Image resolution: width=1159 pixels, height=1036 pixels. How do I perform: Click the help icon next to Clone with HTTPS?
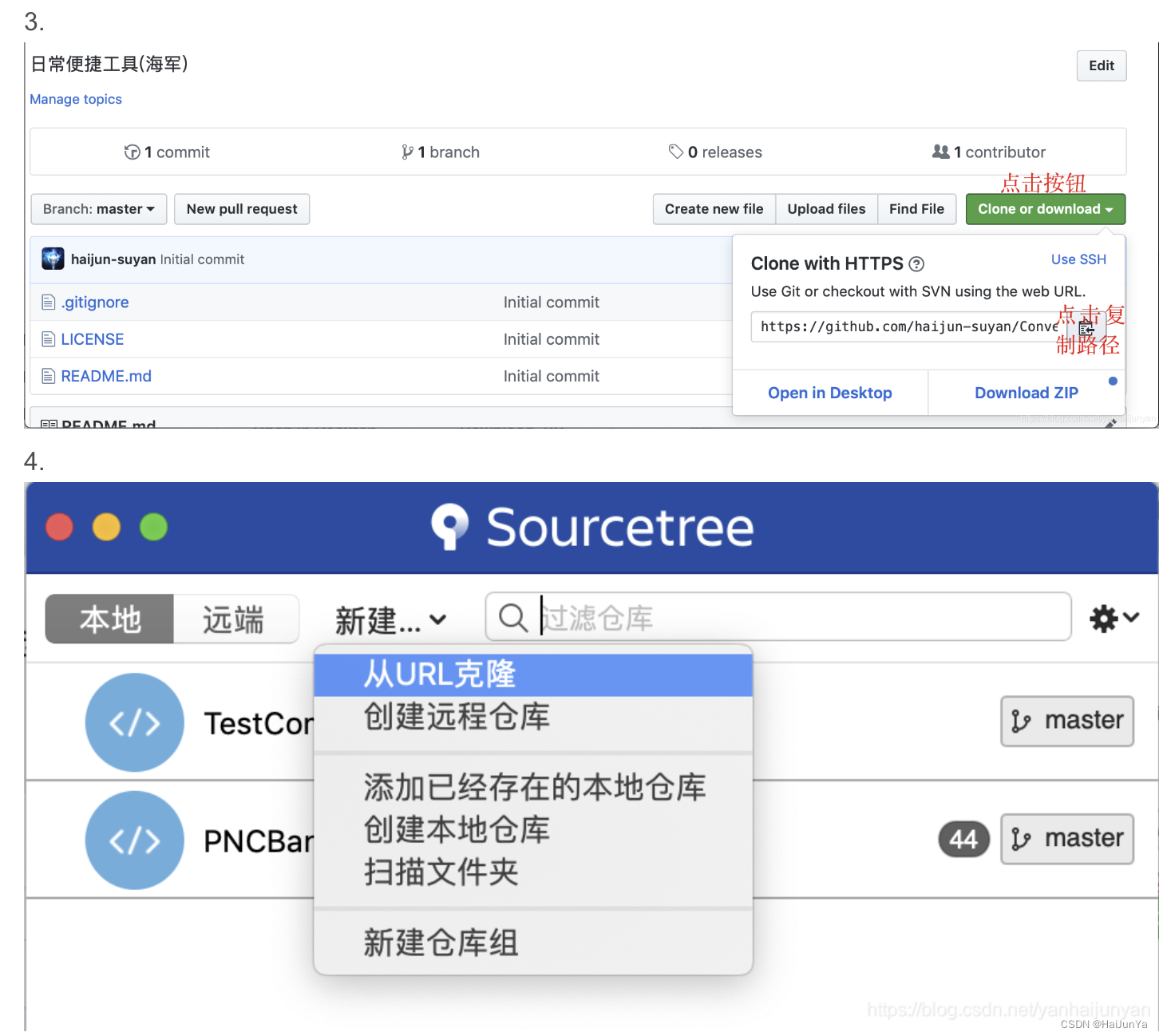pos(916,264)
